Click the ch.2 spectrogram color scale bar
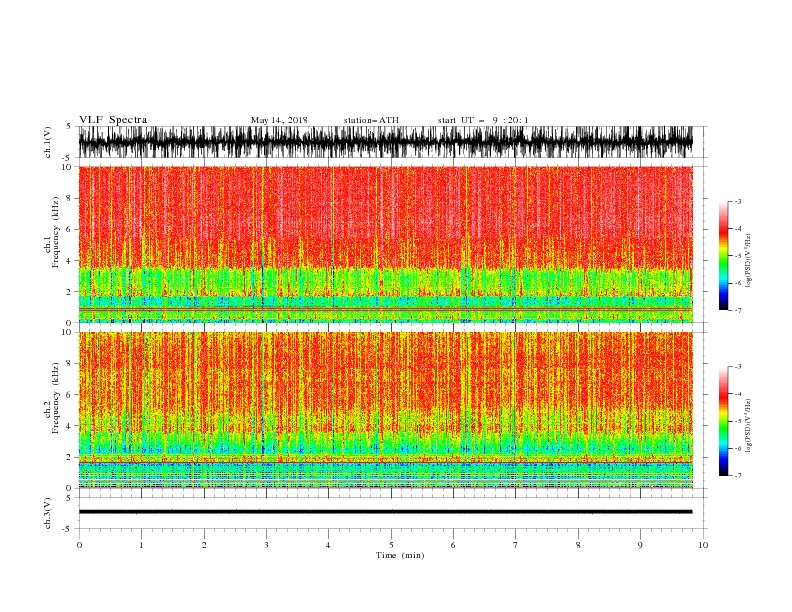The width and height of the screenshot is (792, 612). tap(723, 421)
